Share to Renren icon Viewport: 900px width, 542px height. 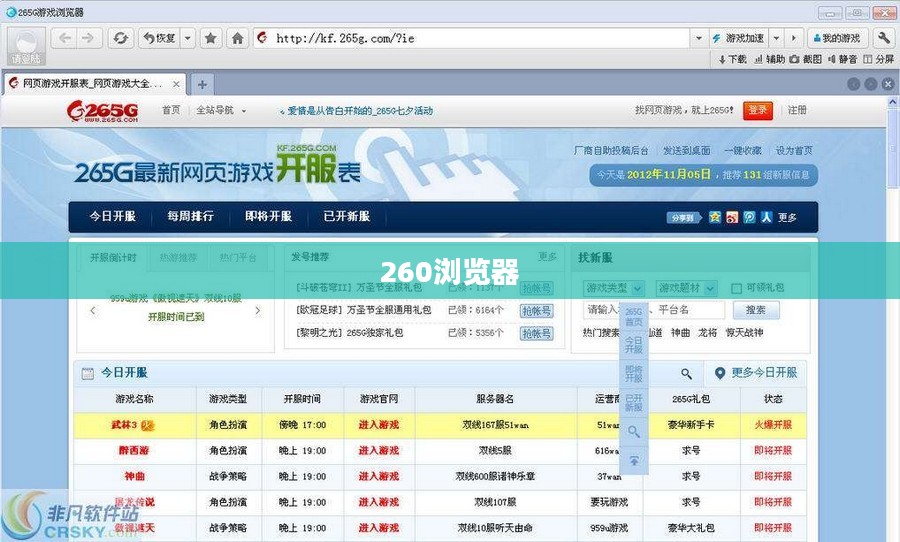[x=766, y=217]
